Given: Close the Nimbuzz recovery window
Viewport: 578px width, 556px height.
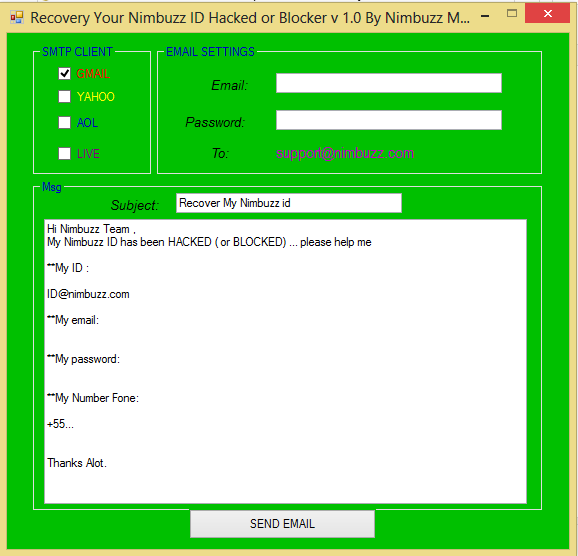Looking at the screenshot, I should point(547,14).
